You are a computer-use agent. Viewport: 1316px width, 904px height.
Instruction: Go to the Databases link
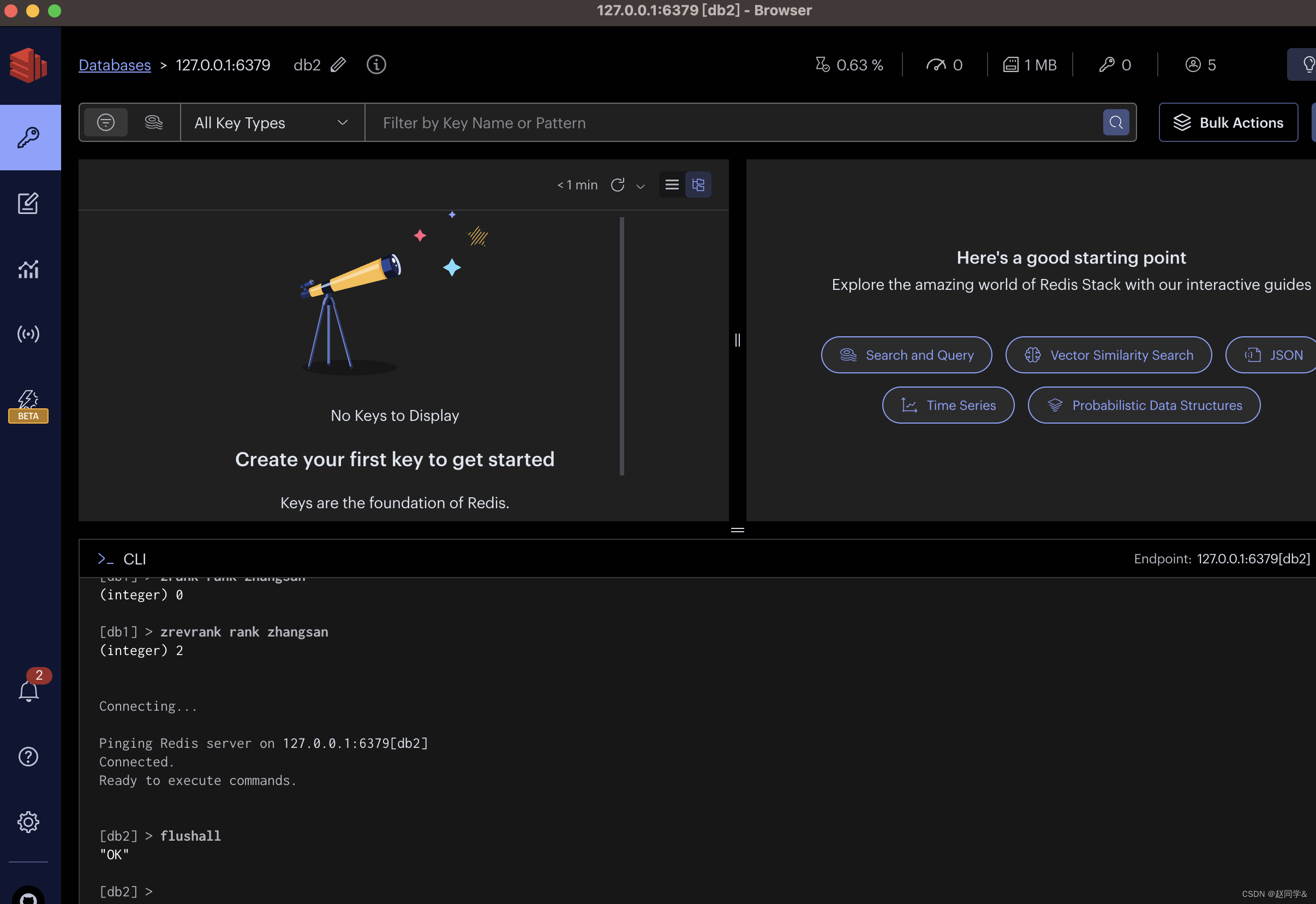115,65
